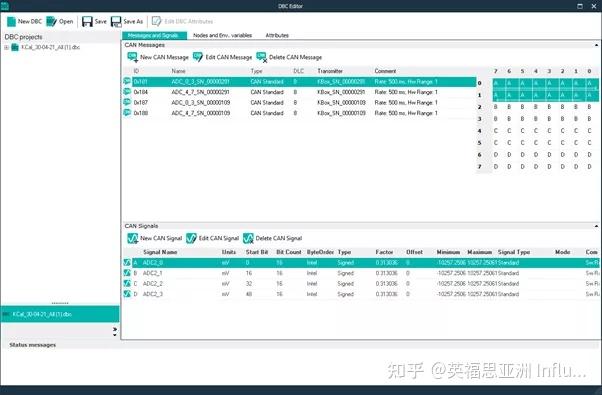Maximize the DBC Editor window
Viewport: 602px width, 395px height.
tap(580, 6)
